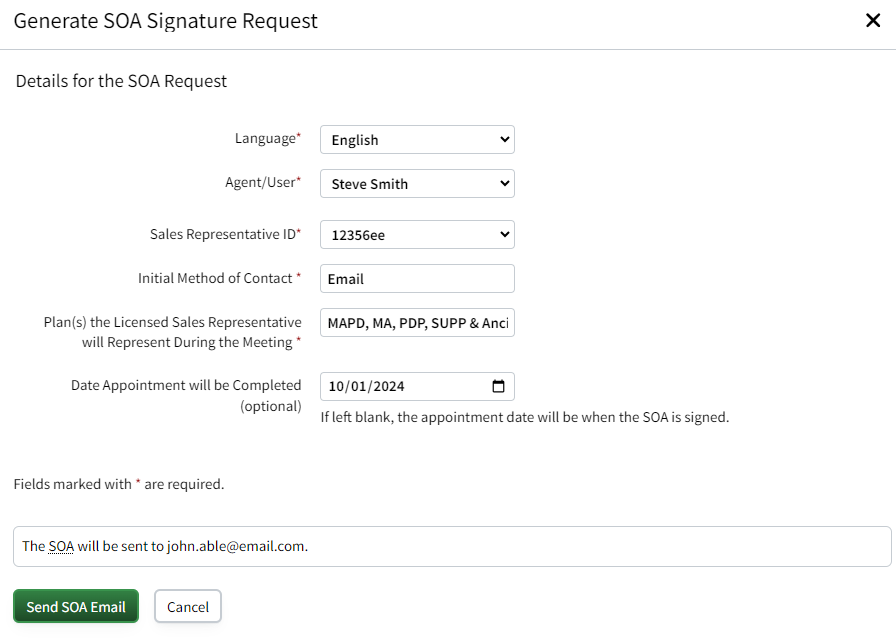Click the date field showing 10/01/2024

400,386
